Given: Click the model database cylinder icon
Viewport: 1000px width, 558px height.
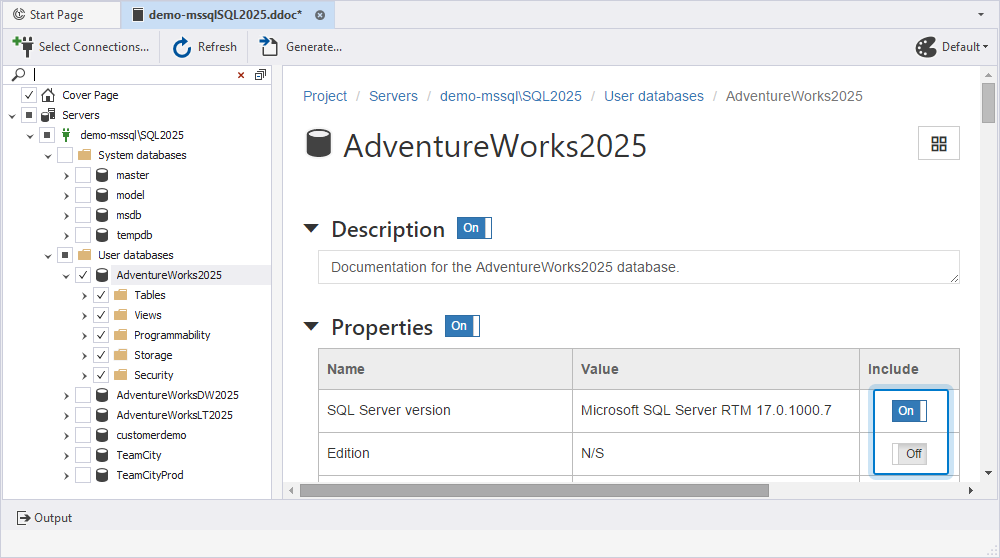Looking at the screenshot, I should (102, 195).
